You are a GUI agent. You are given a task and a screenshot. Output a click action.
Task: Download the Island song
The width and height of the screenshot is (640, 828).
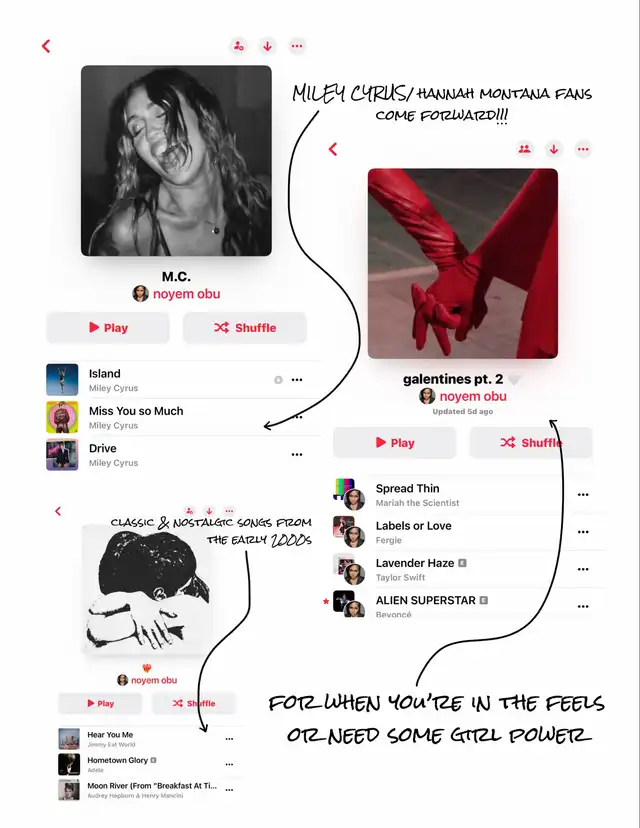pos(278,380)
